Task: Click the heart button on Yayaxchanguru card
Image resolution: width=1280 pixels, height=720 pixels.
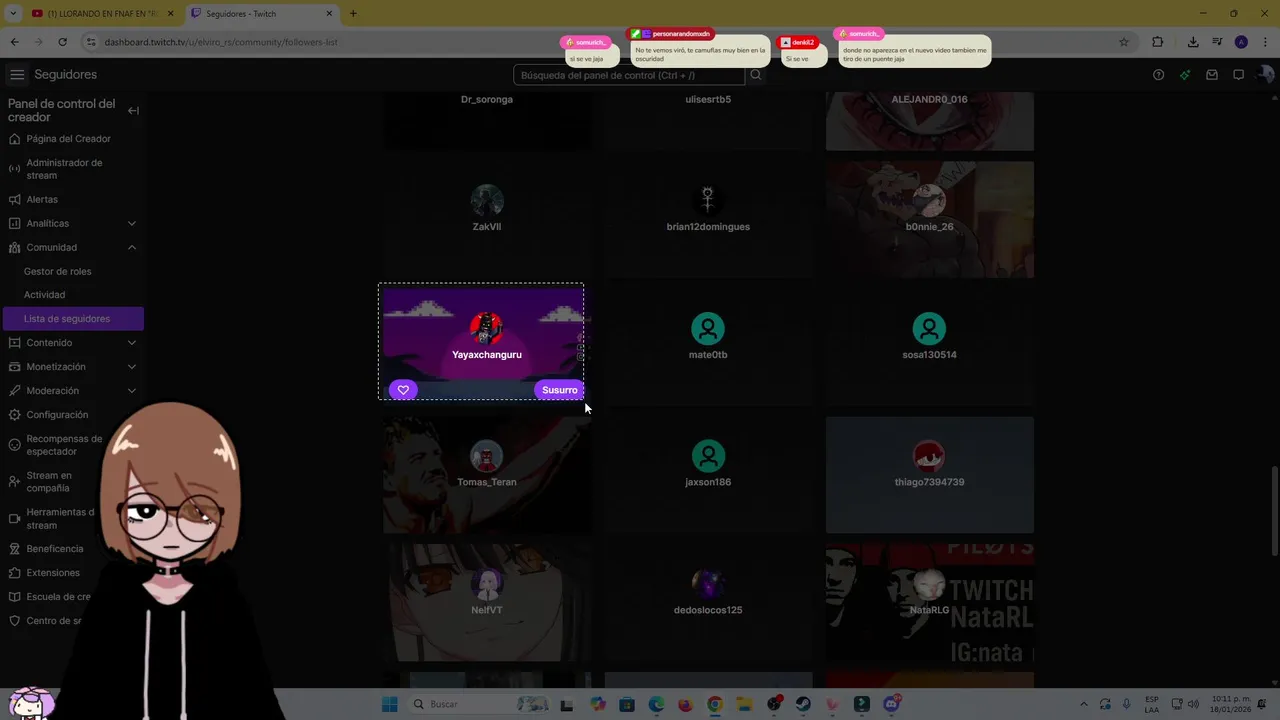Action: pos(403,390)
